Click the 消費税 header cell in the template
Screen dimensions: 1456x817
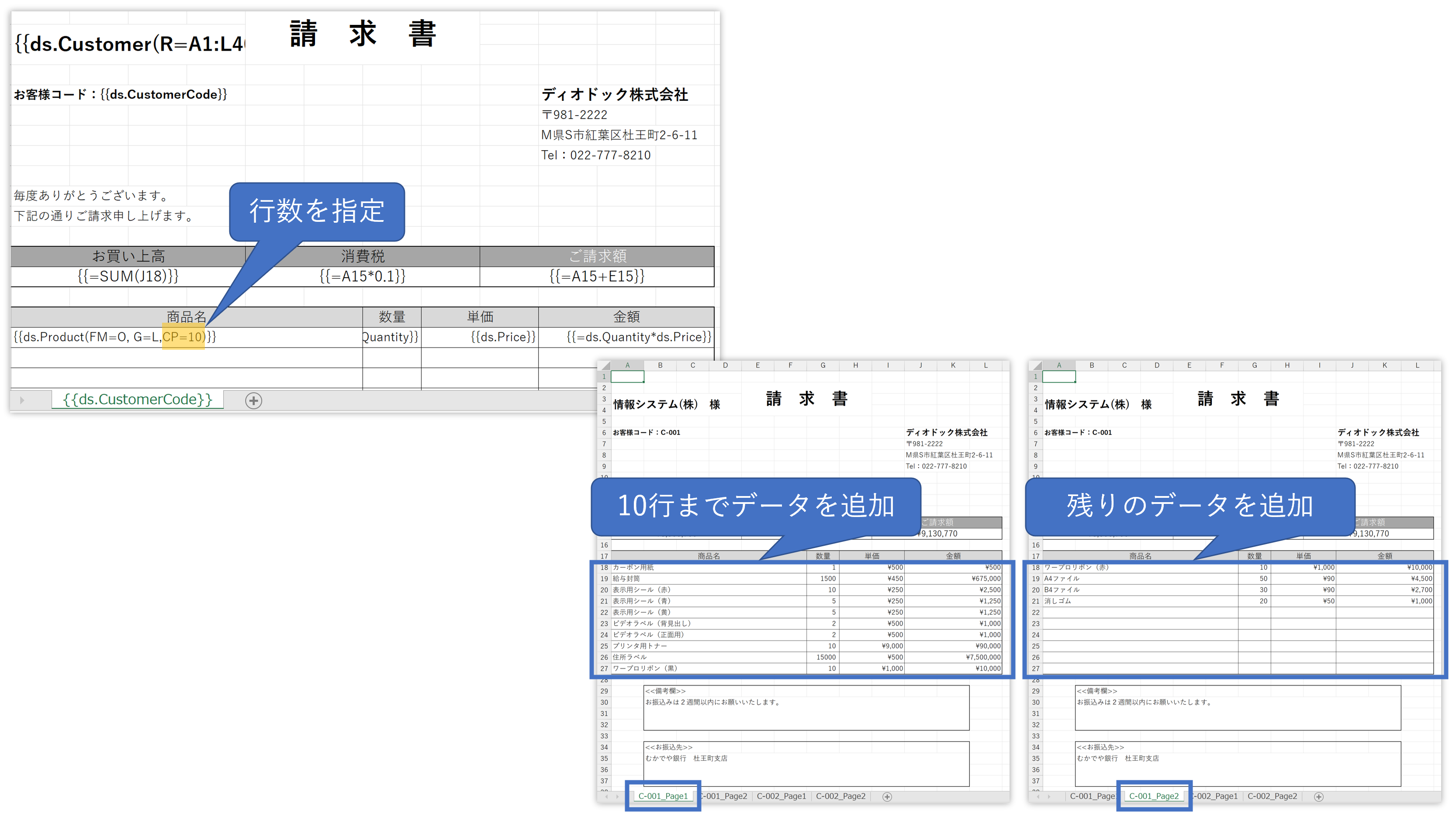click(362, 256)
